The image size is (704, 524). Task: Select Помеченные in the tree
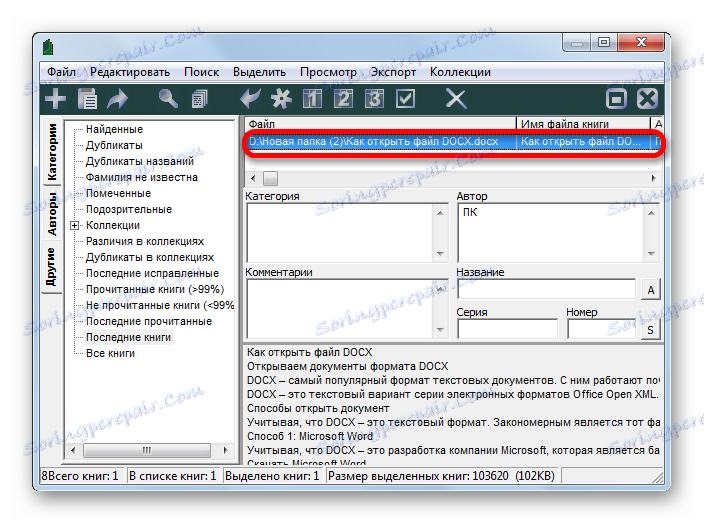pos(118,193)
